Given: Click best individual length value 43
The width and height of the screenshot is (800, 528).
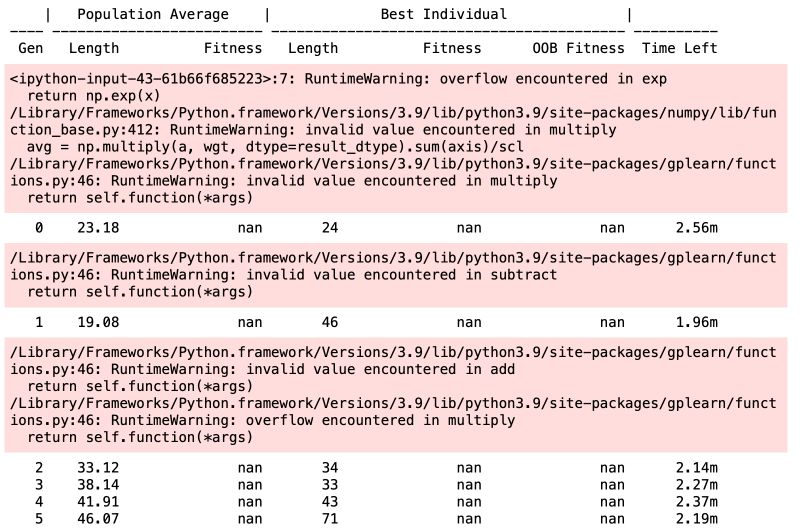Looking at the screenshot, I should coord(330,502).
